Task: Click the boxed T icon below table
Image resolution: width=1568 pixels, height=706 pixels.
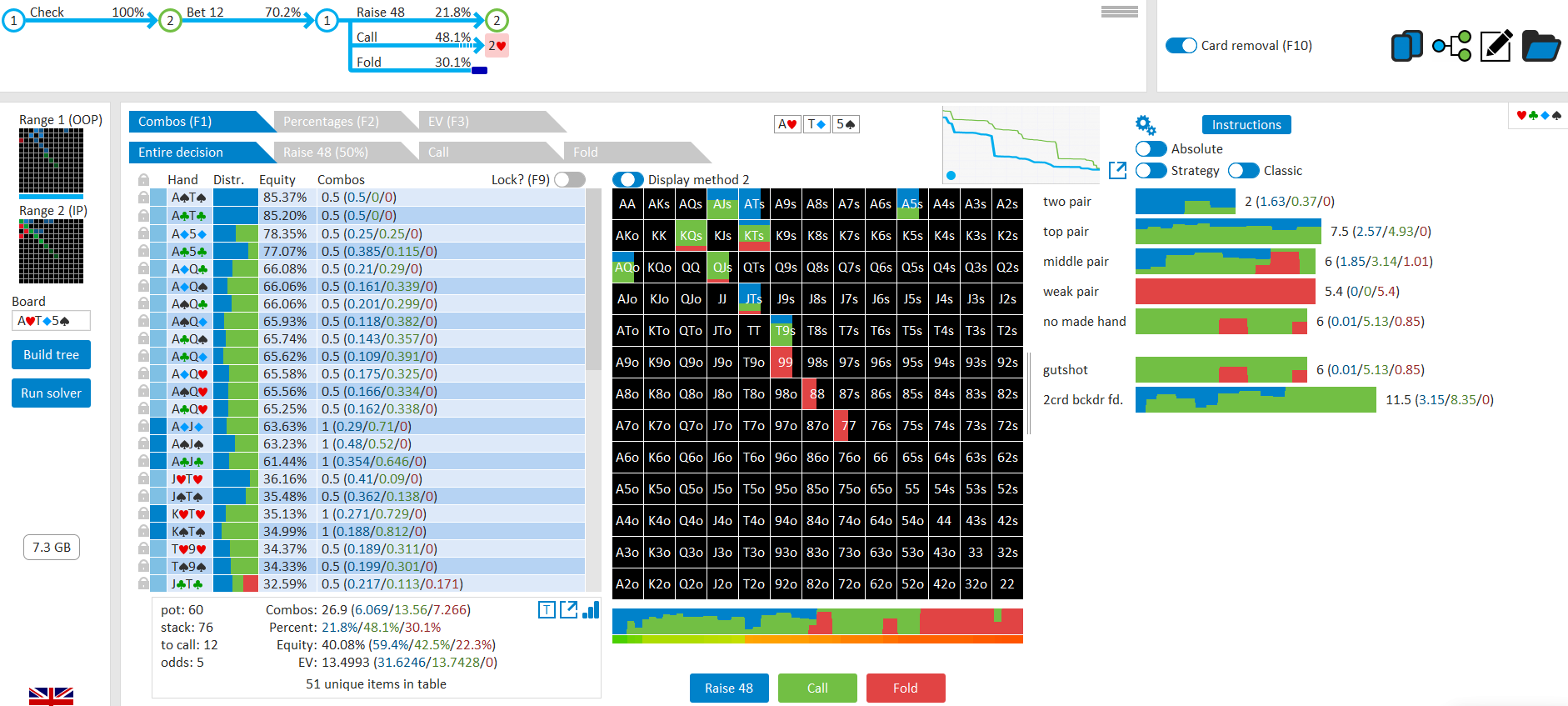Action: [547, 610]
